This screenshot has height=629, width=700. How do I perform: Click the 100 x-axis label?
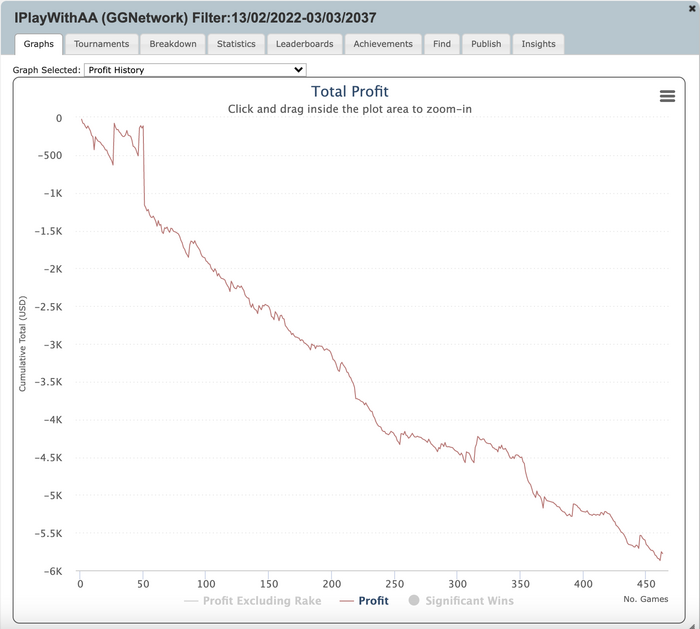(206, 584)
